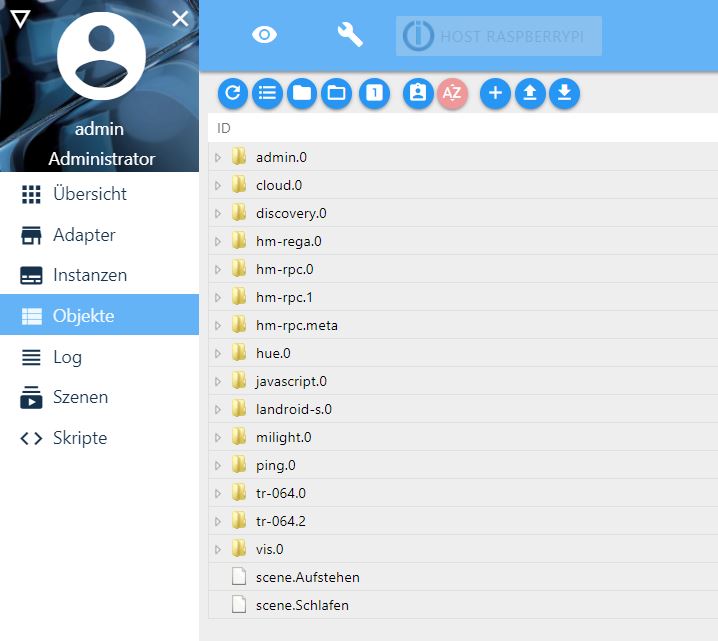The image size is (718, 641).
Task: Expand the landroid-s.0 tree node
Action: (x=218, y=409)
